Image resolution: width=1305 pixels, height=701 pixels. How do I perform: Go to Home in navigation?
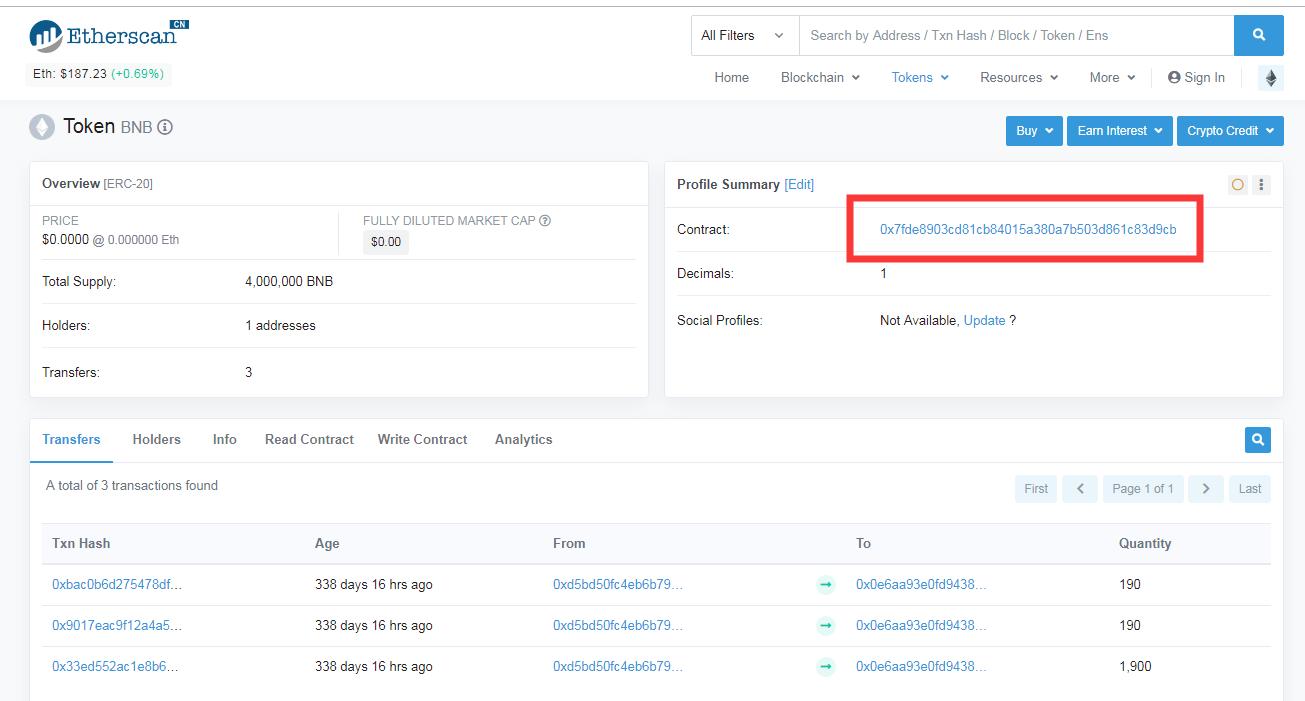pos(731,77)
